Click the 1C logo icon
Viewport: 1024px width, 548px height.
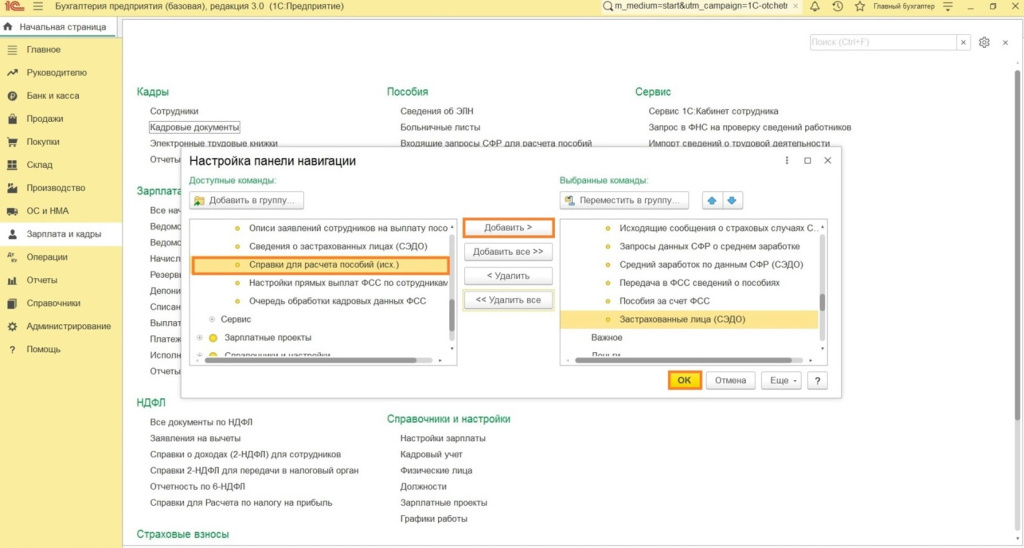tap(13, 7)
